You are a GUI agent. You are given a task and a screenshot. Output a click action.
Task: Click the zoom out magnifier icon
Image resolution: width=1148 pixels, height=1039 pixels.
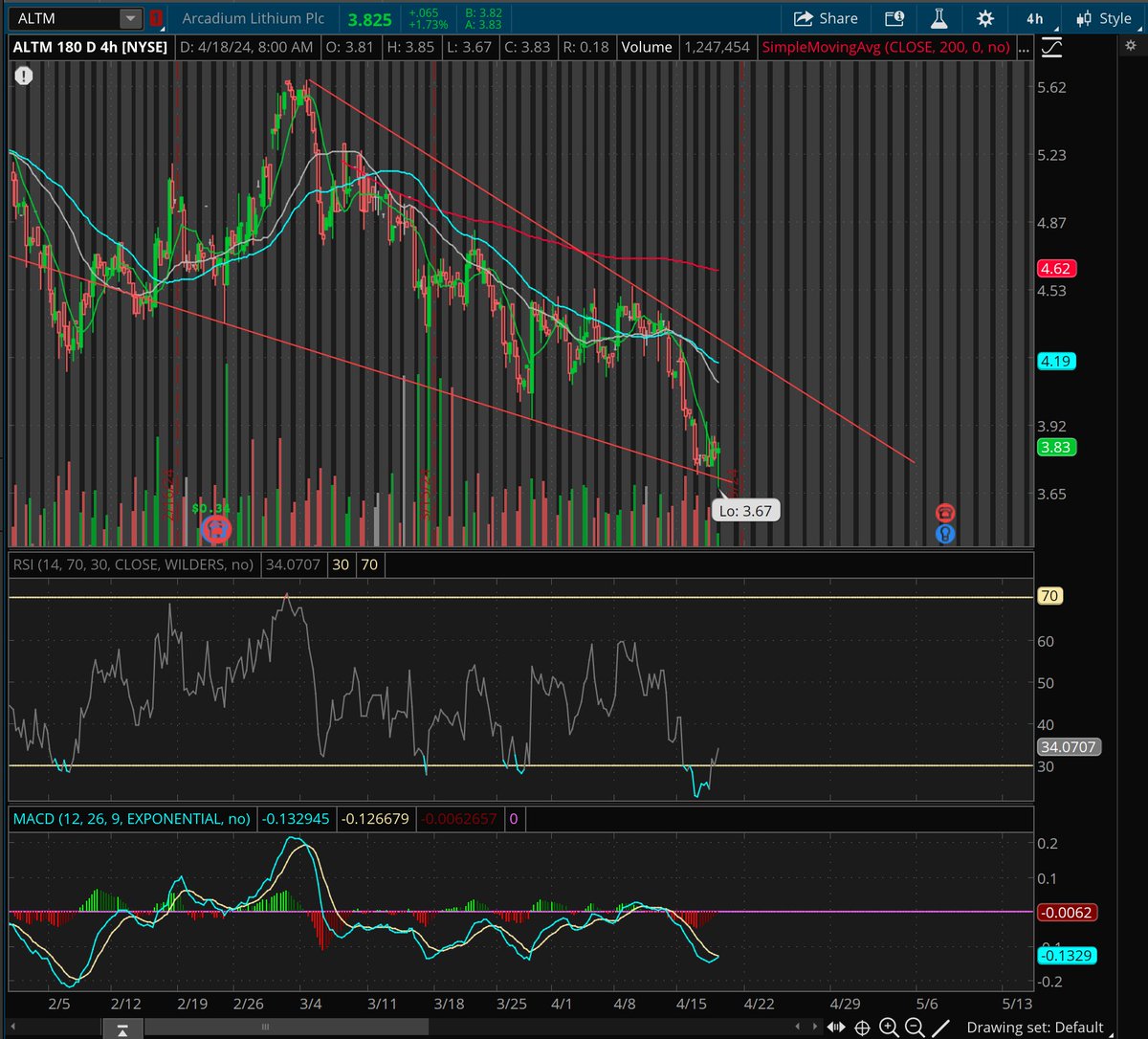coord(916,1028)
